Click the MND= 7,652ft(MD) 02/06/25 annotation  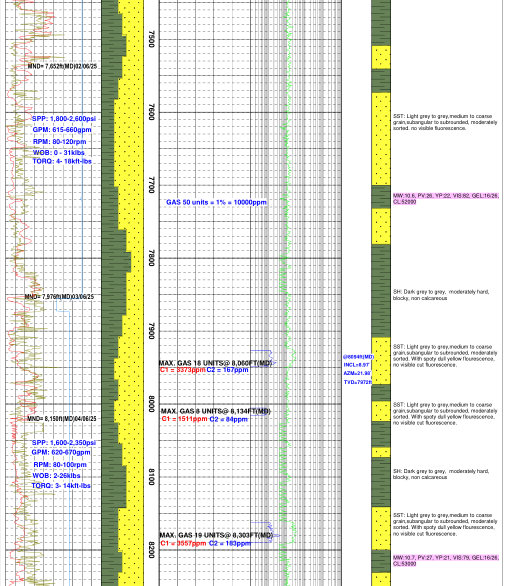[x=62, y=66]
